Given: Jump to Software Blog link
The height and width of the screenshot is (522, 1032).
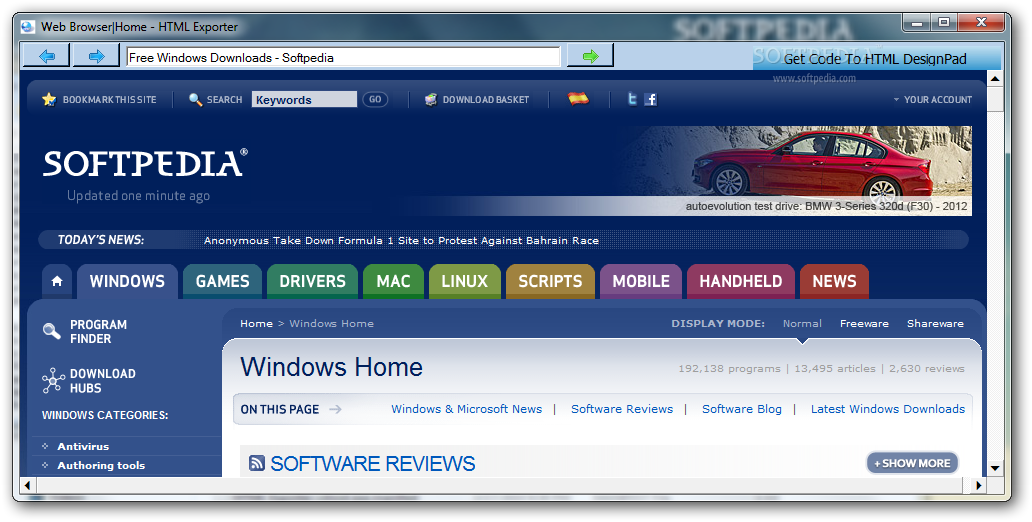Looking at the screenshot, I should (x=742, y=409).
